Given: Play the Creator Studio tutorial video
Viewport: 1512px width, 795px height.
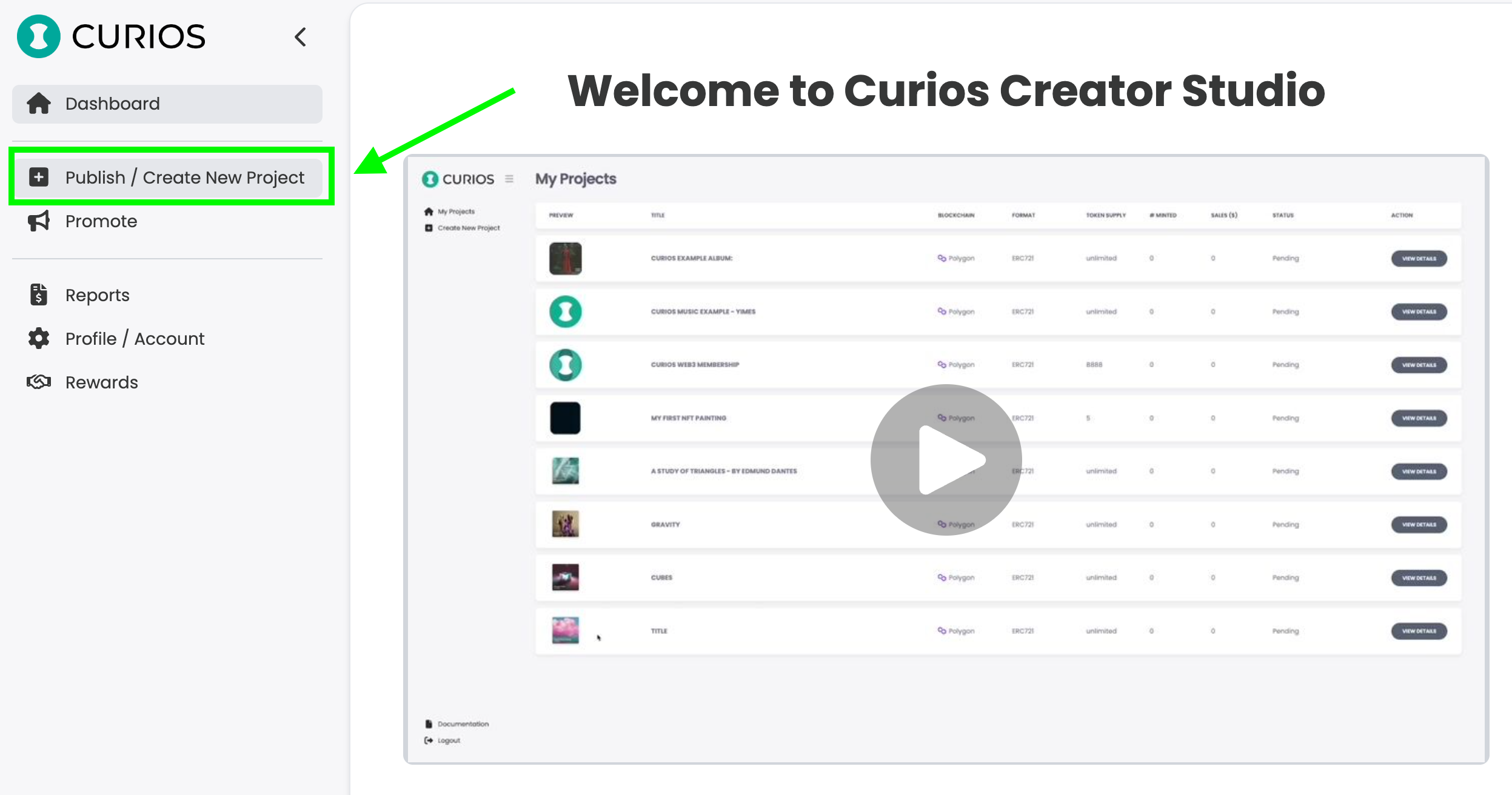Looking at the screenshot, I should 946,459.
